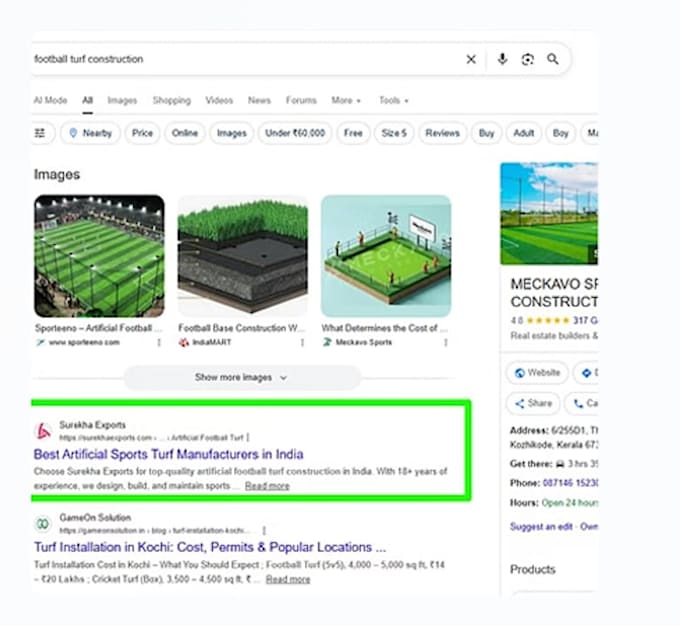
Task: Expand the Tools dropdown
Action: (x=394, y=100)
